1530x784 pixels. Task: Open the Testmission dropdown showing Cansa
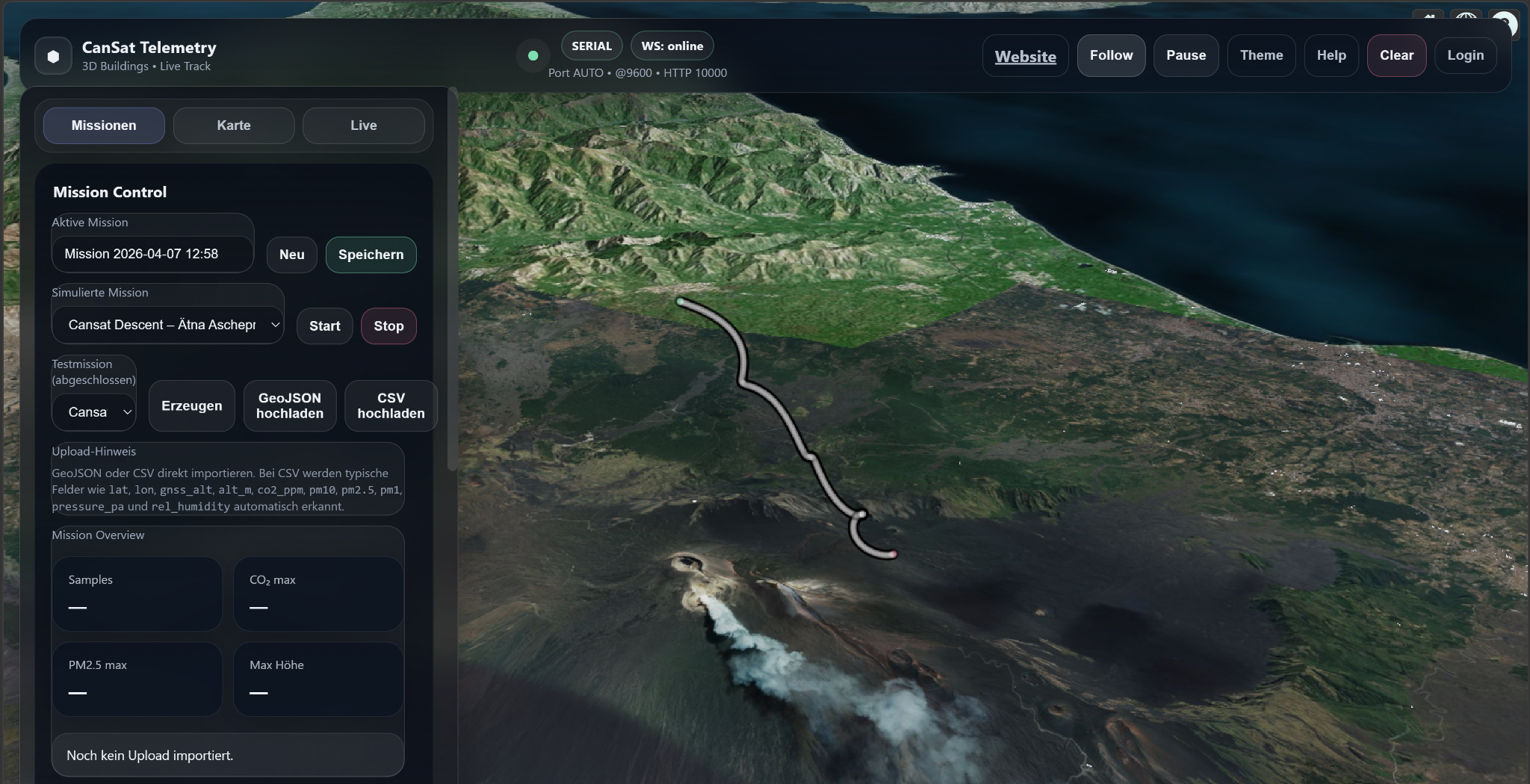[x=93, y=412]
